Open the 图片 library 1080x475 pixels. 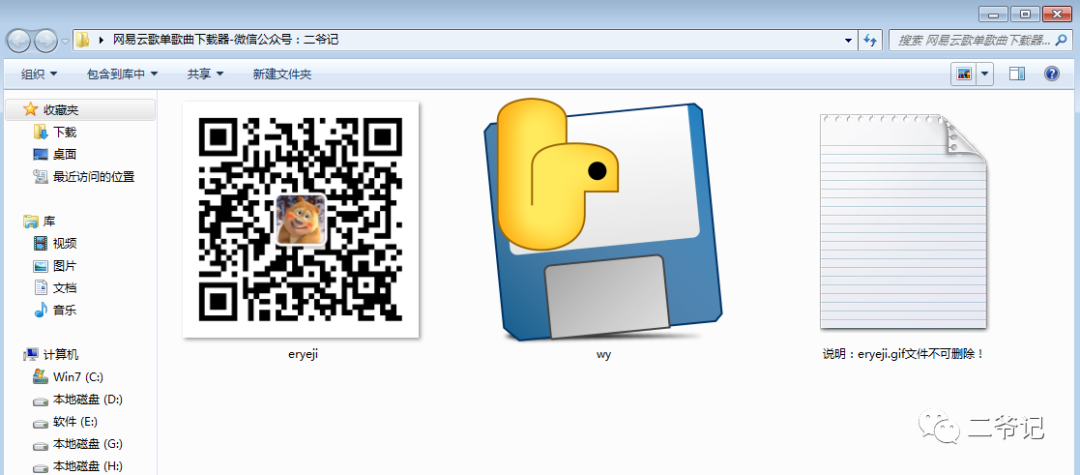[x=65, y=266]
